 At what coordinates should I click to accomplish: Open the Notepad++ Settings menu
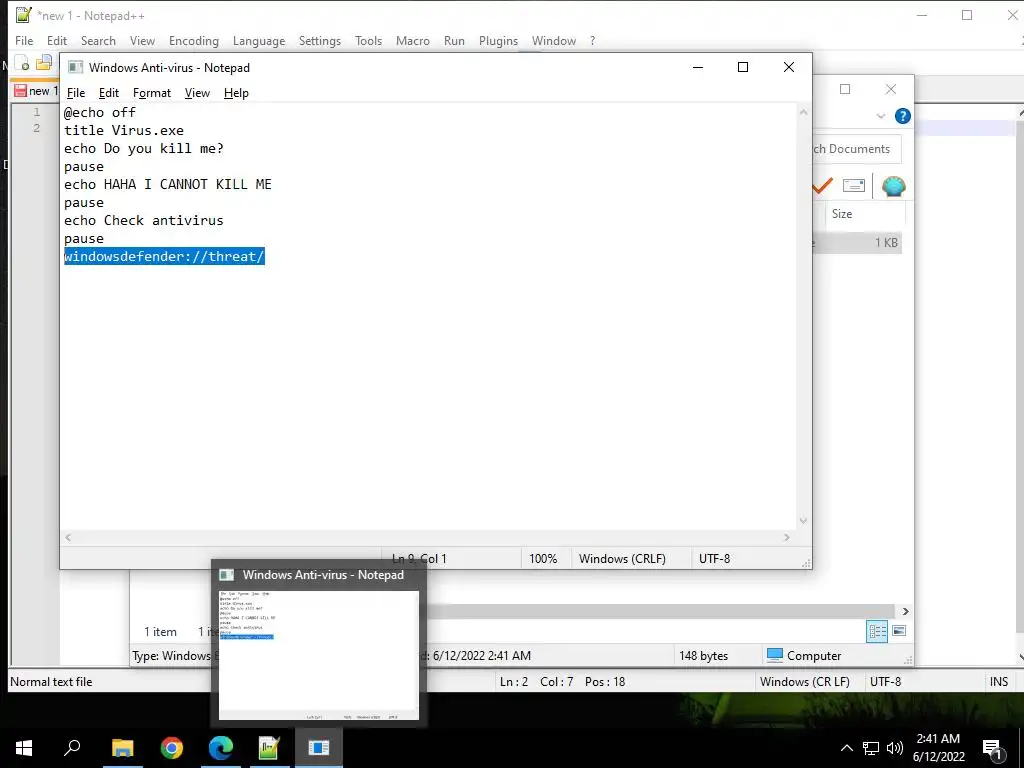pos(319,40)
